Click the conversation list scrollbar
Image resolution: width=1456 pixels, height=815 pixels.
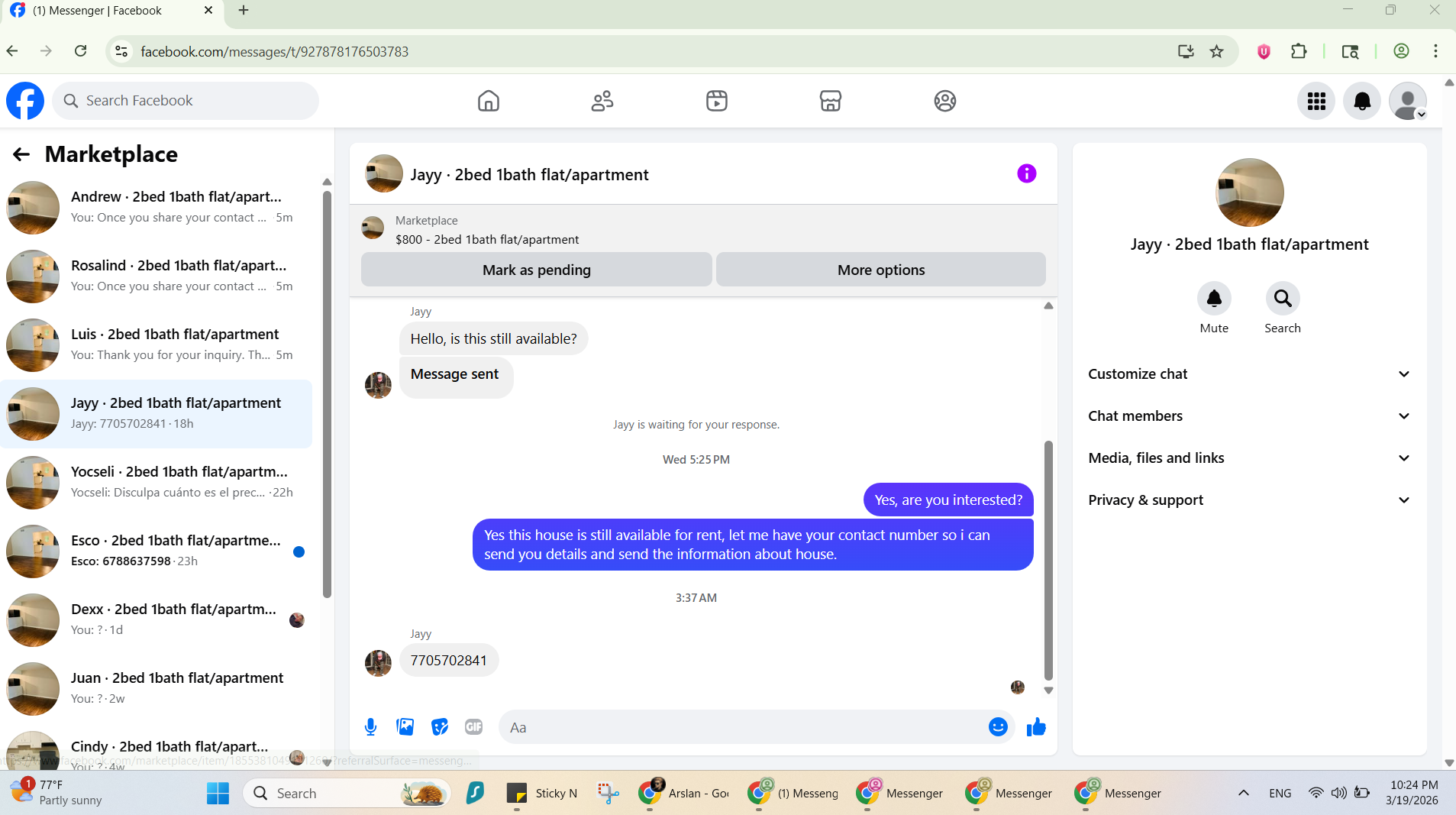pos(327,393)
